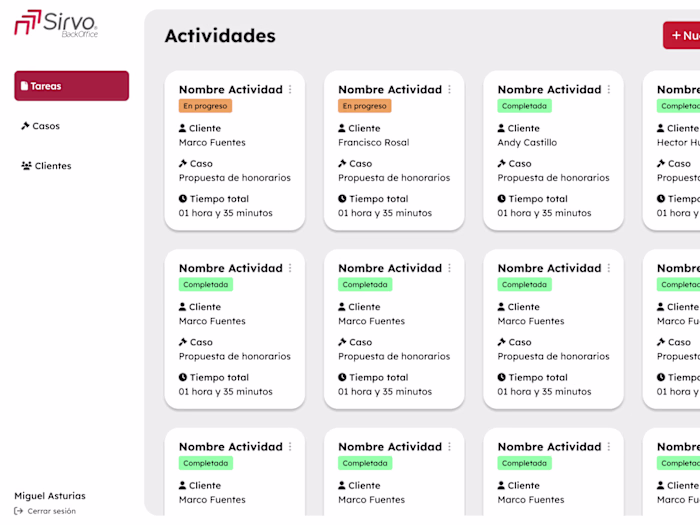
Task: Expand kebab menu on Andy Castillo card
Action: (609, 90)
